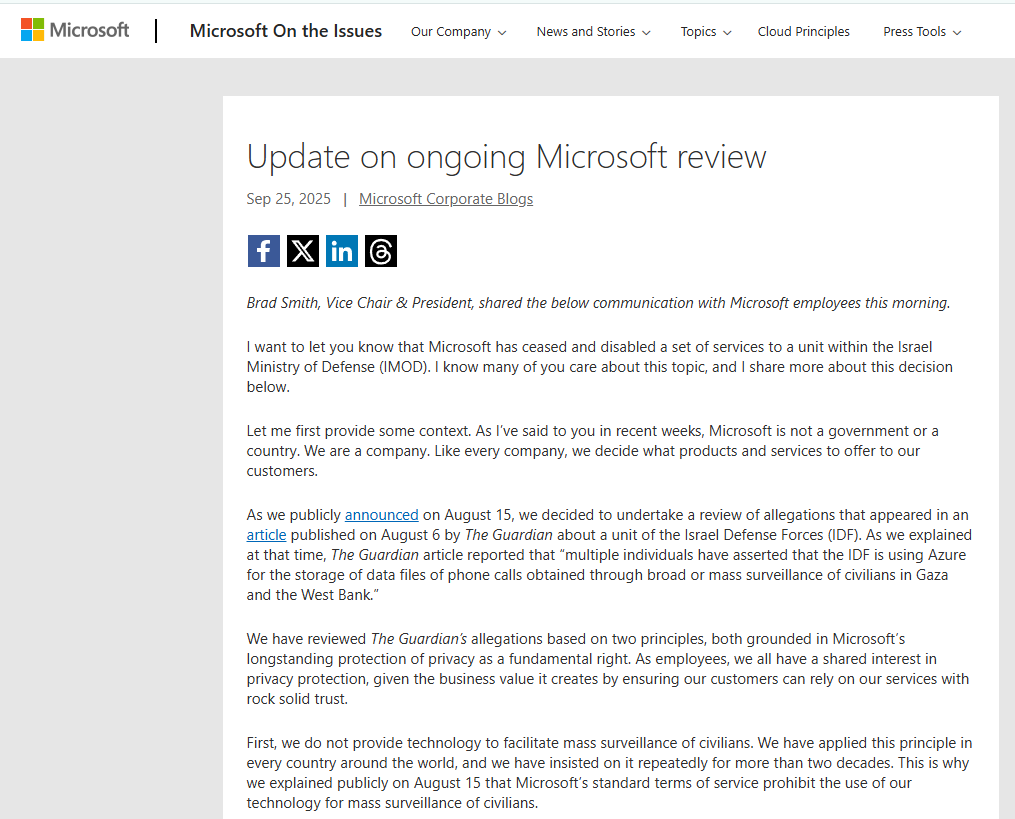The height and width of the screenshot is (819, 1015).
Task: Click paragraph starting "First, we do not provide"
Action: click(608, 773)
